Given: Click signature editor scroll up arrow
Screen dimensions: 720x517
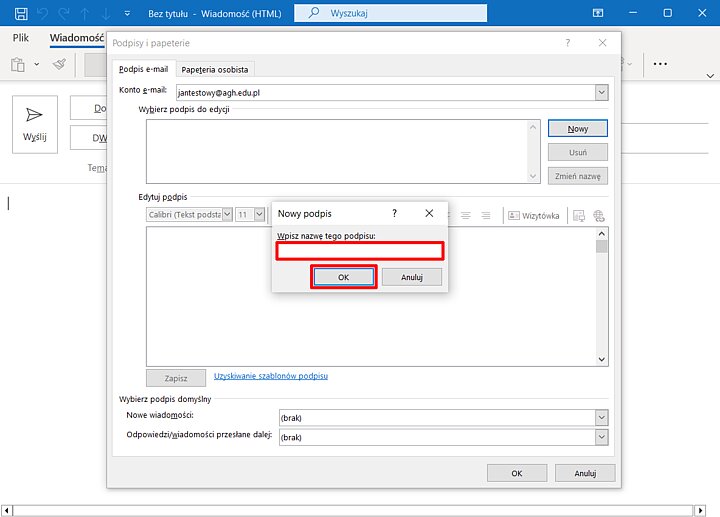Looking at the screenshot, I should point(602,234).
